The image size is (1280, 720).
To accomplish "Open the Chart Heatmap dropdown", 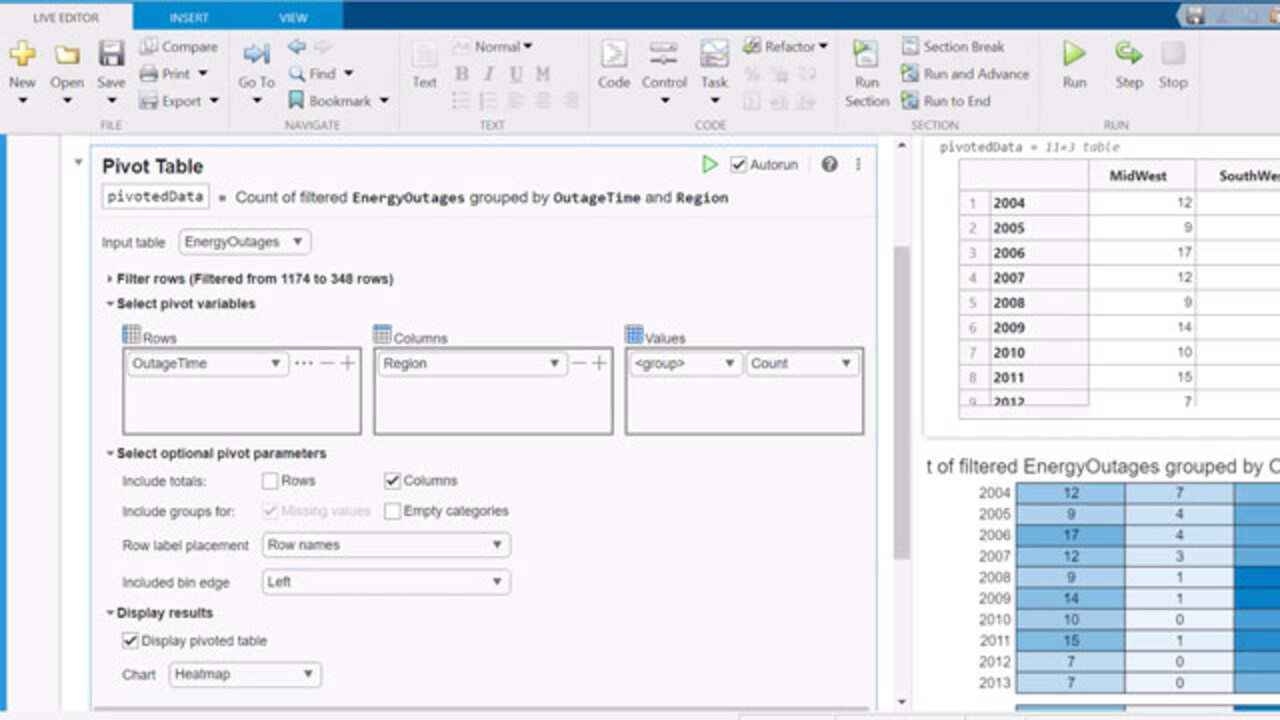I will coord(245,675).
